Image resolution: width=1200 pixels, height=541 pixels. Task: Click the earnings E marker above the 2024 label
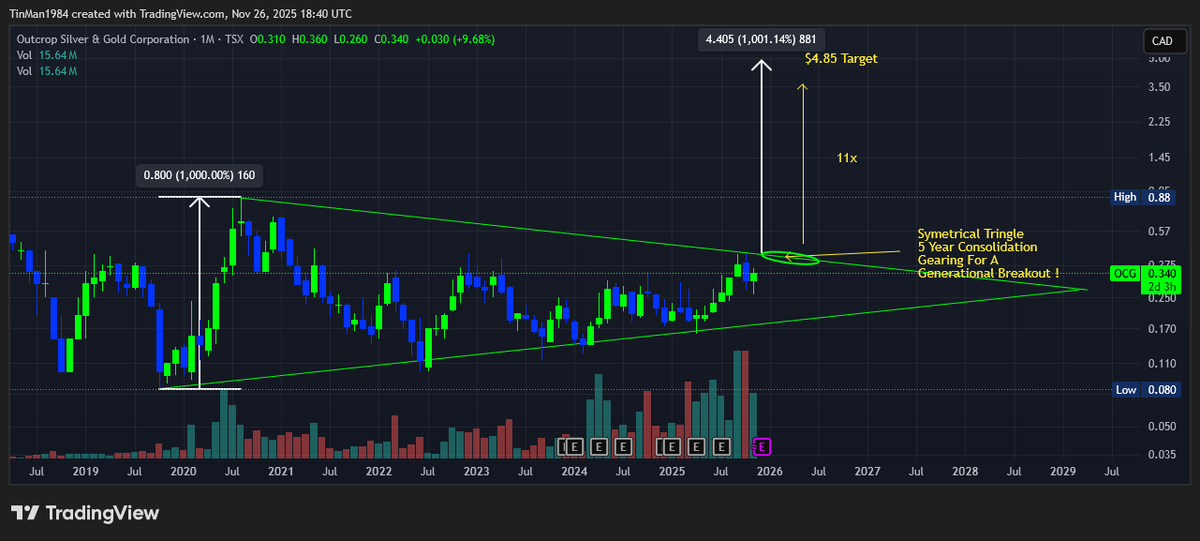[576, 446]
